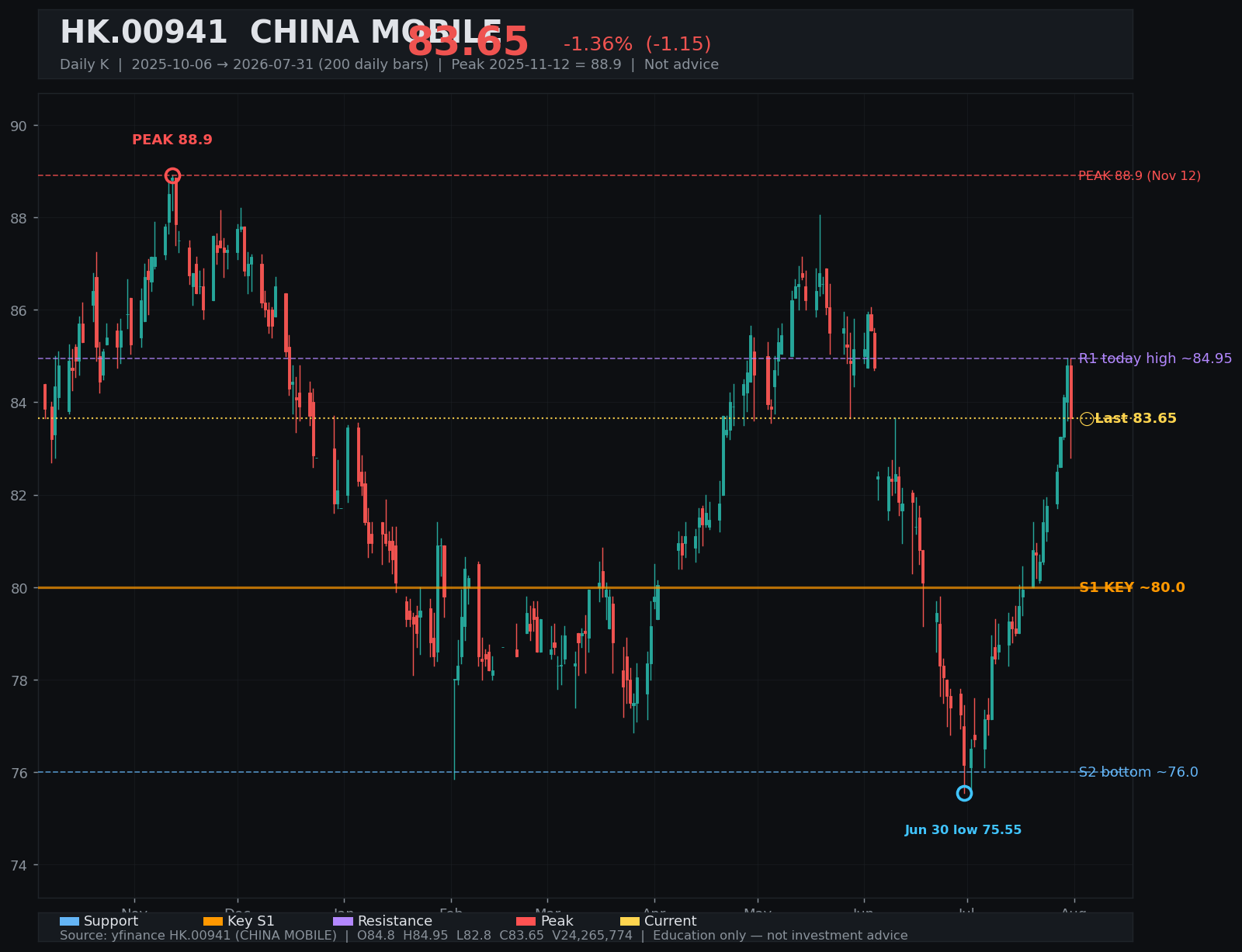This screenshot has height=952, width=1242.
Task: Click the Daily K date range subtitle
Action: tap(389, 64)
